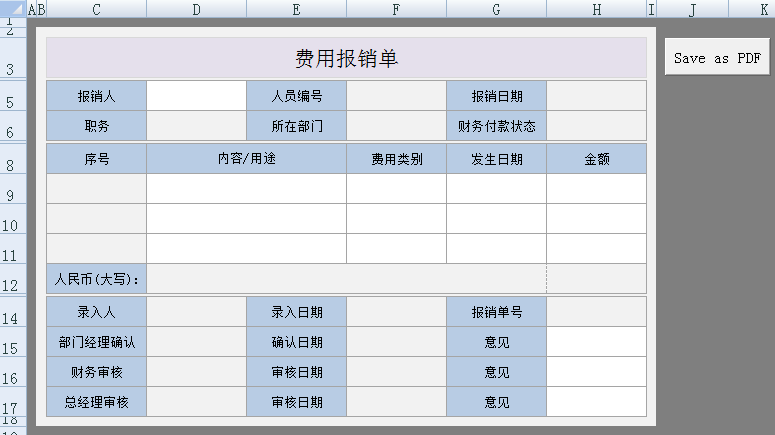The image size is (775, 435).
Task: Select column G header
Action: pos(496,9)
